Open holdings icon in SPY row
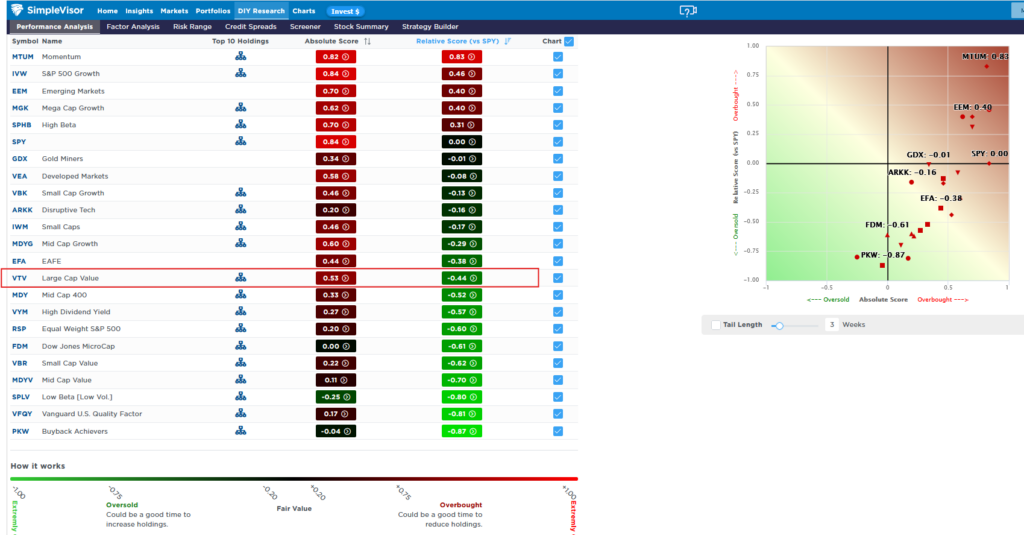This screenshot has height=535, width=1024. 240,141
